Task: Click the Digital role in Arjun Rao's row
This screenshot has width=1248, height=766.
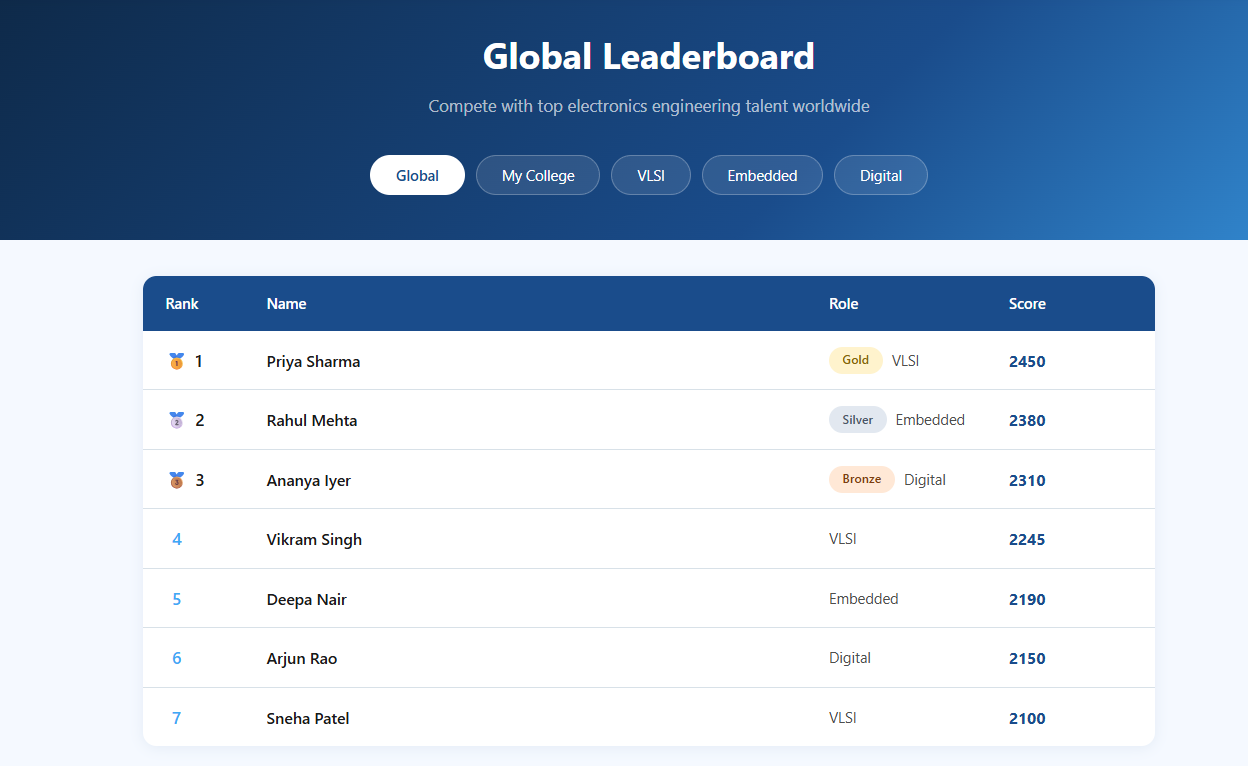Action: click(850, 658)
